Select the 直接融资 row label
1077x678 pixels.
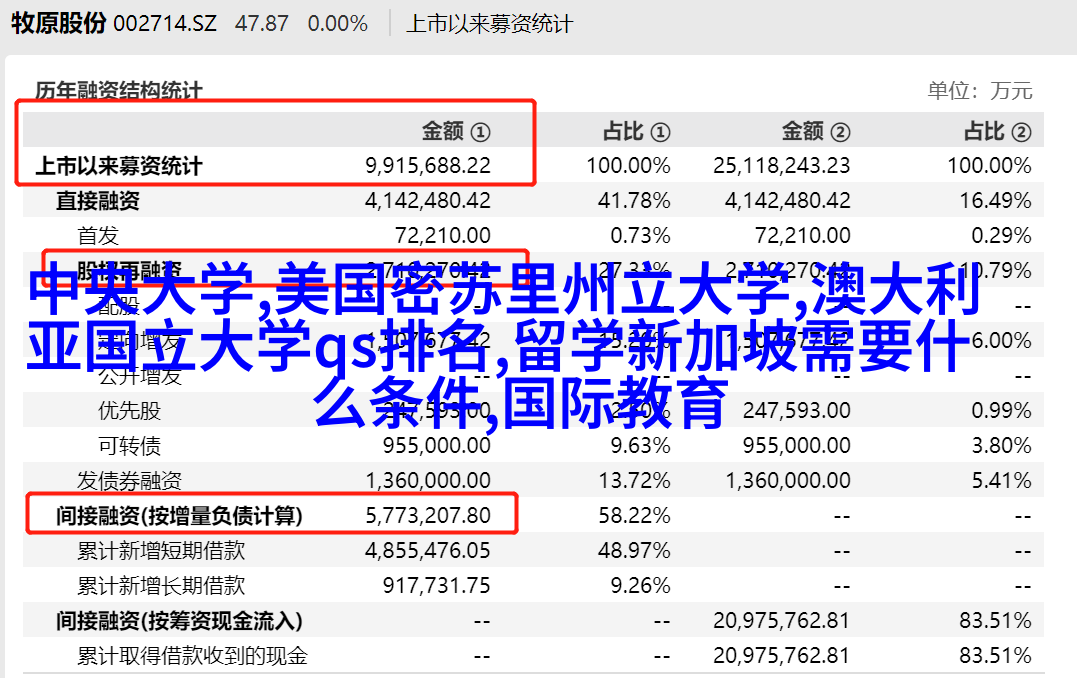tap(98, 201)
